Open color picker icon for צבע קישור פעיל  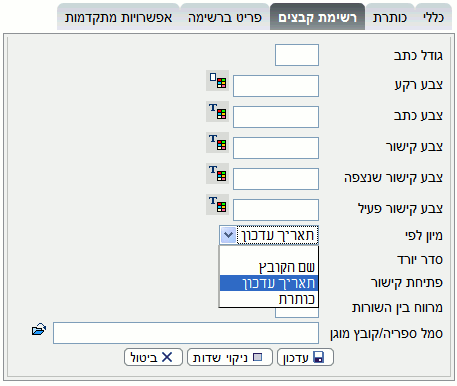[217, 205]
